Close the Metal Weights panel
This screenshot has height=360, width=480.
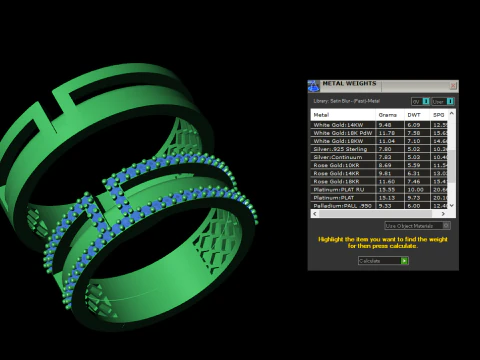(453, 86)
